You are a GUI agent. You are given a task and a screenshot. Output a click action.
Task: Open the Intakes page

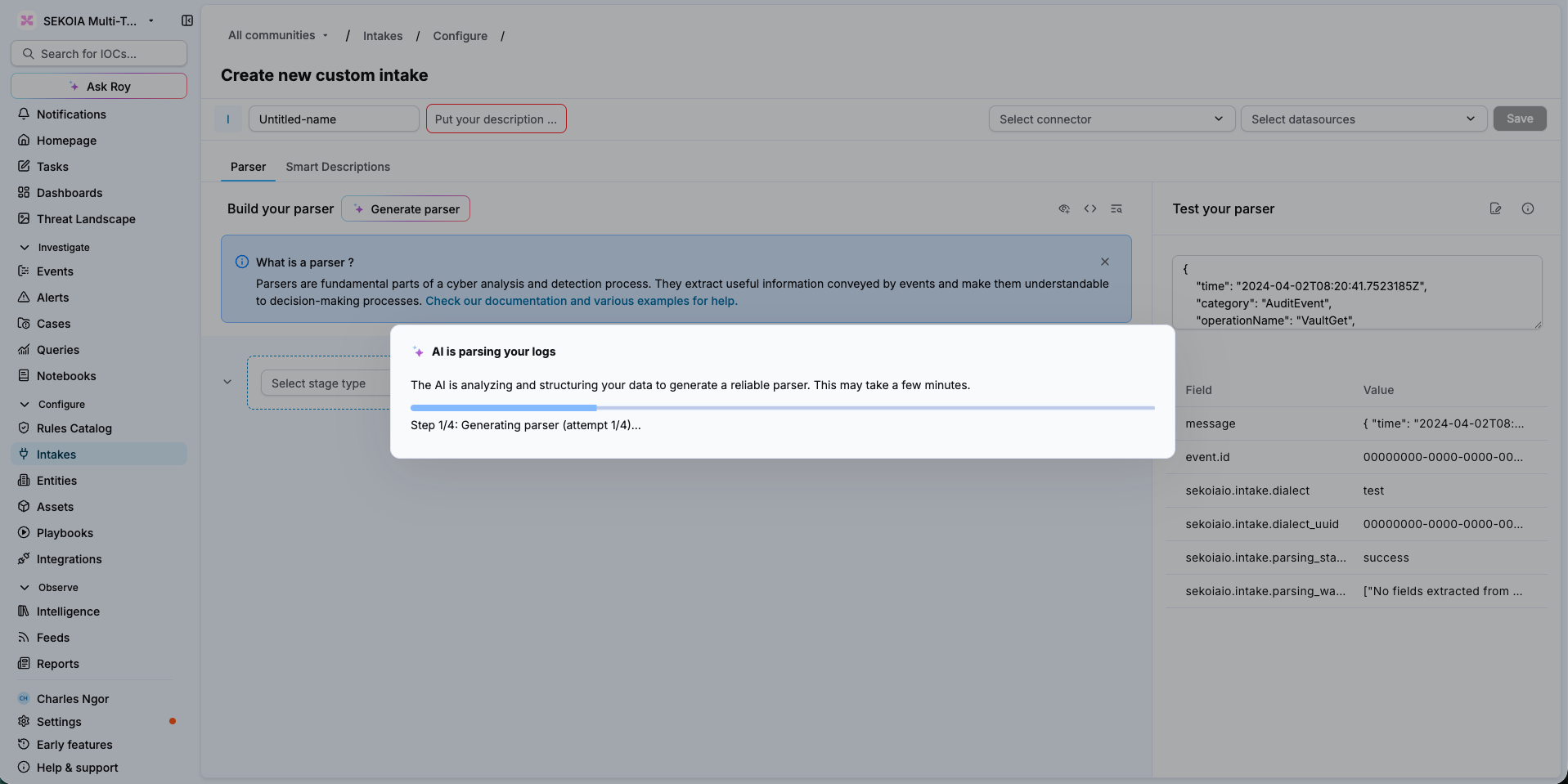click(99, 455)
